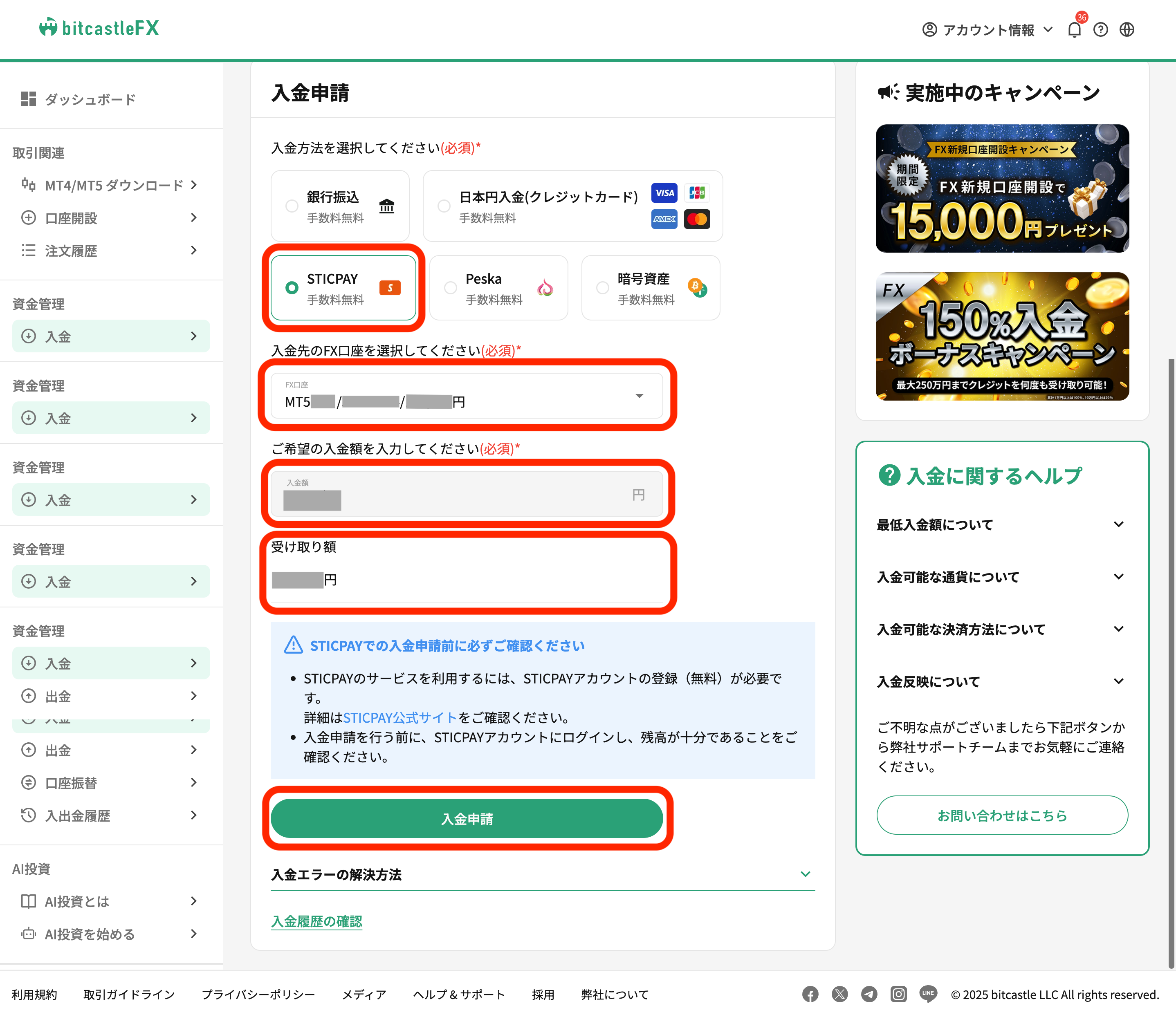
Task: Expand the 注文履歴 chevron
Action: tap(194, 250)
